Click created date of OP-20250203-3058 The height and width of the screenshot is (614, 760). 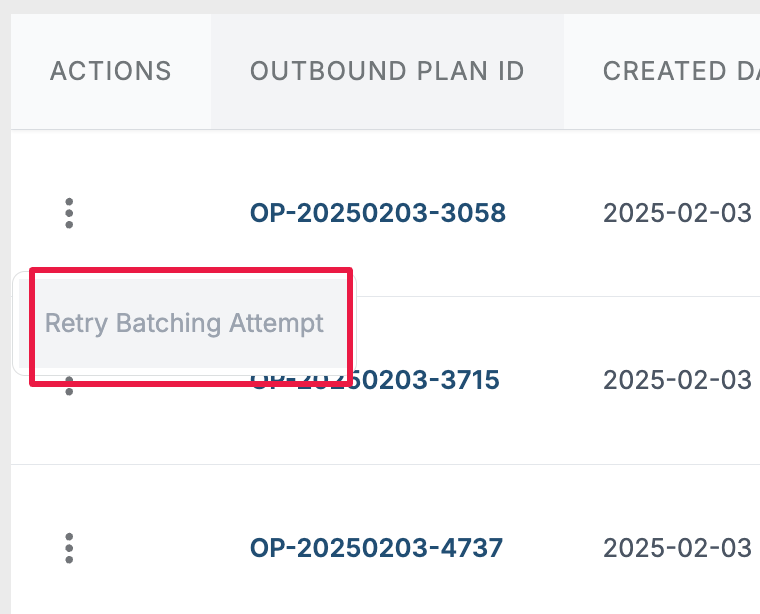(x=677, y=213)
